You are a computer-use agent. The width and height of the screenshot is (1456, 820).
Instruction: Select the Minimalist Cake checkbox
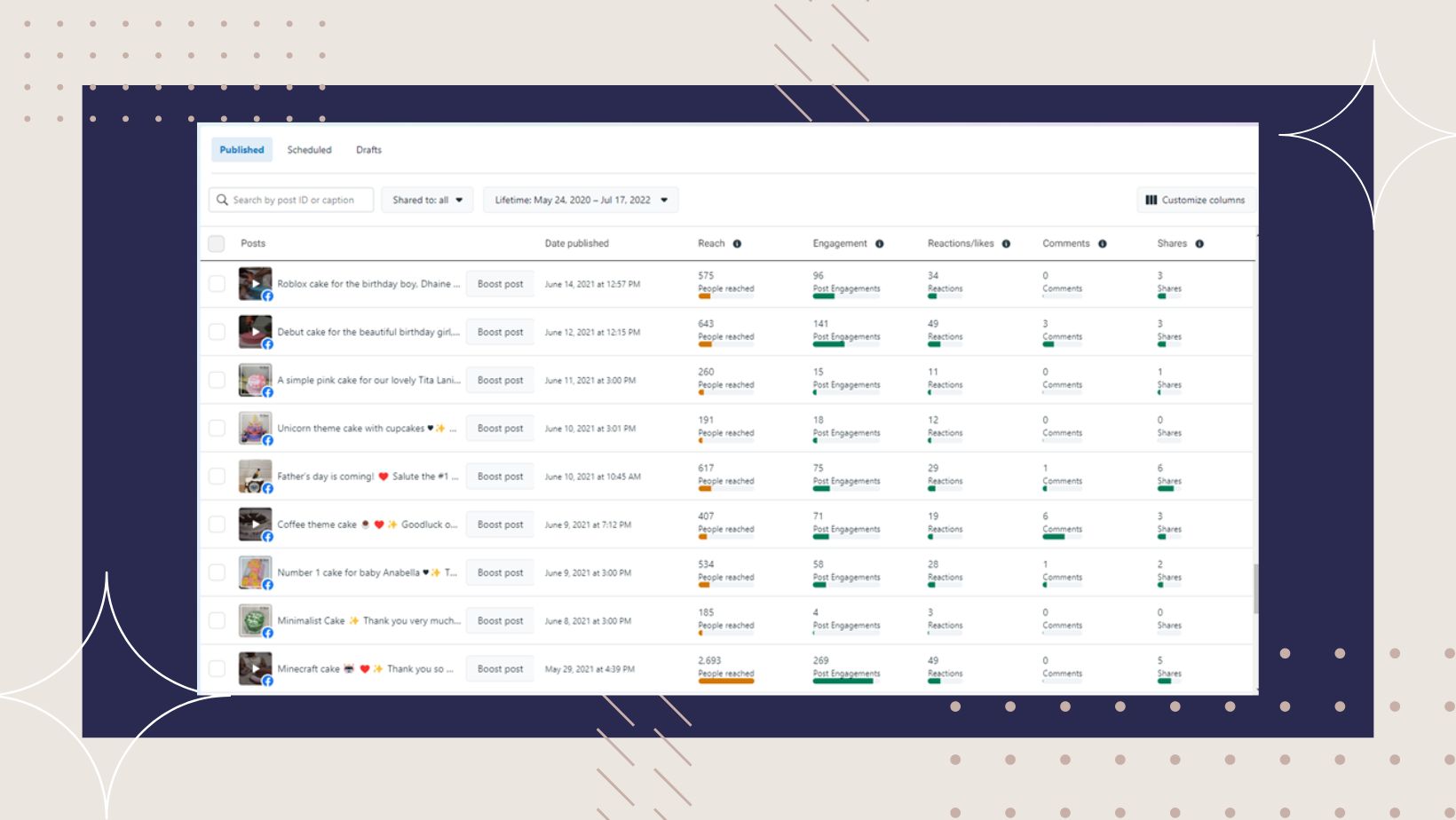217,620
